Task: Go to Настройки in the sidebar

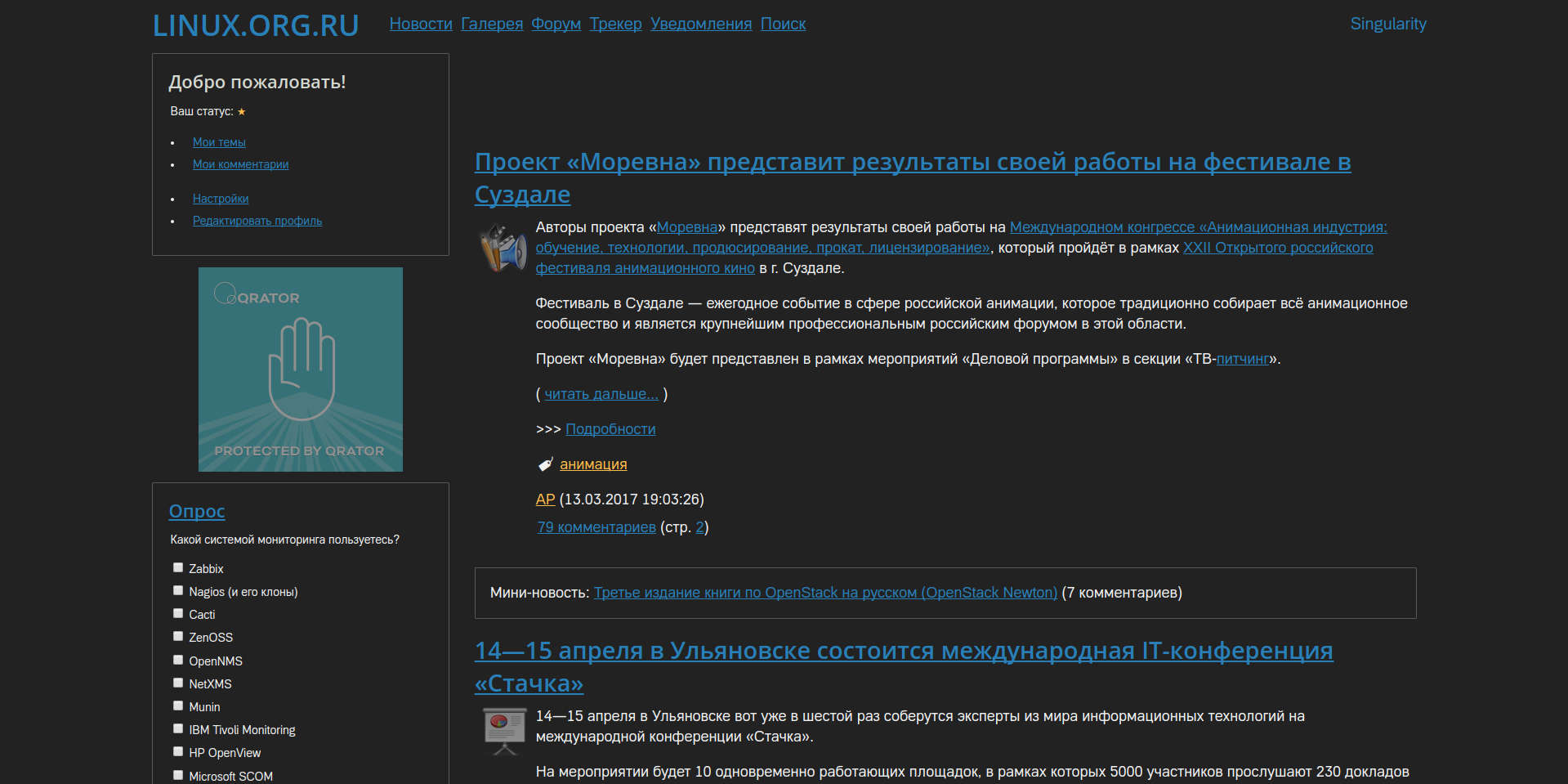Action: point(221,199)
